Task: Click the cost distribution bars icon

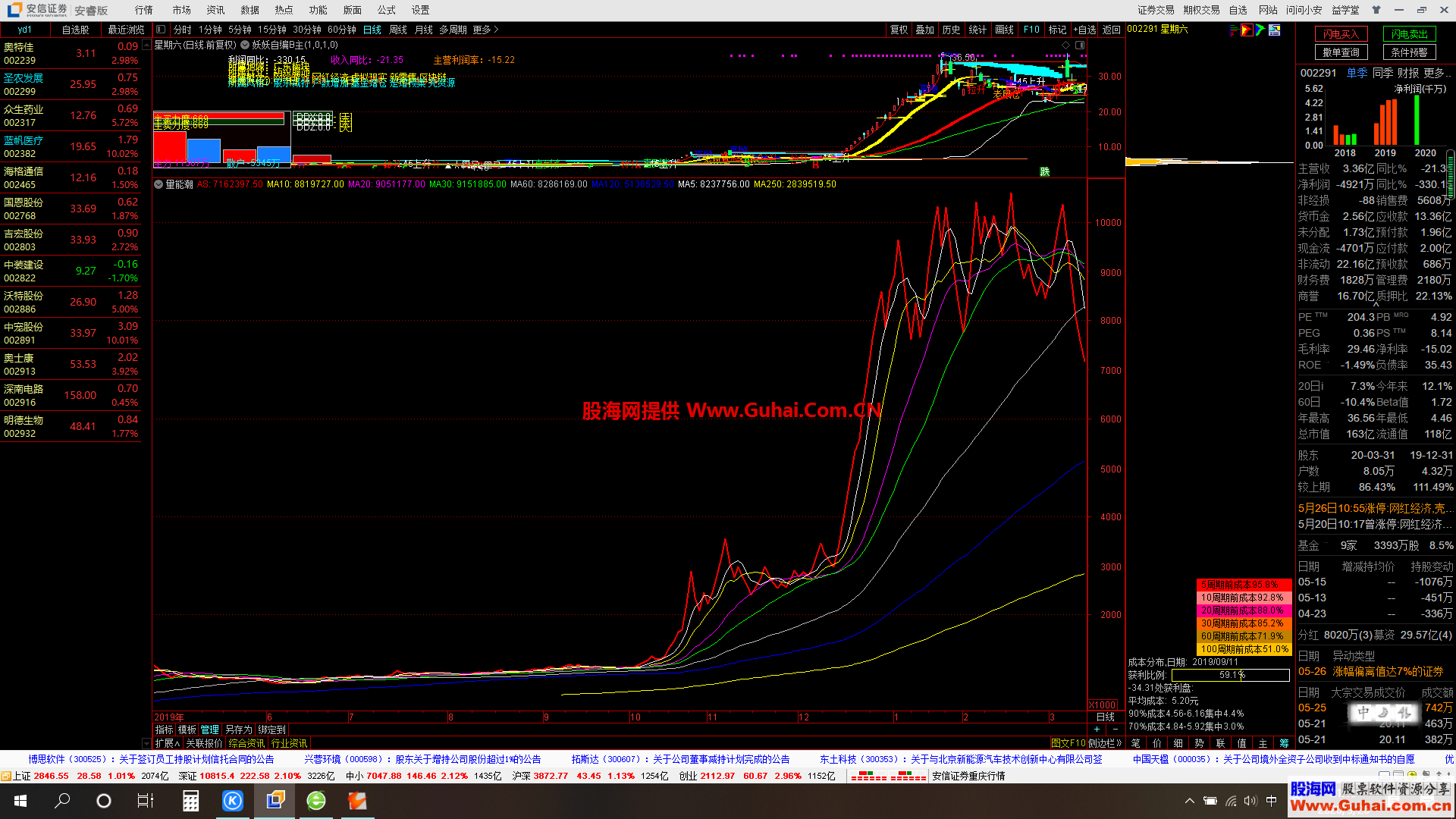Action: coord(1233,30)
